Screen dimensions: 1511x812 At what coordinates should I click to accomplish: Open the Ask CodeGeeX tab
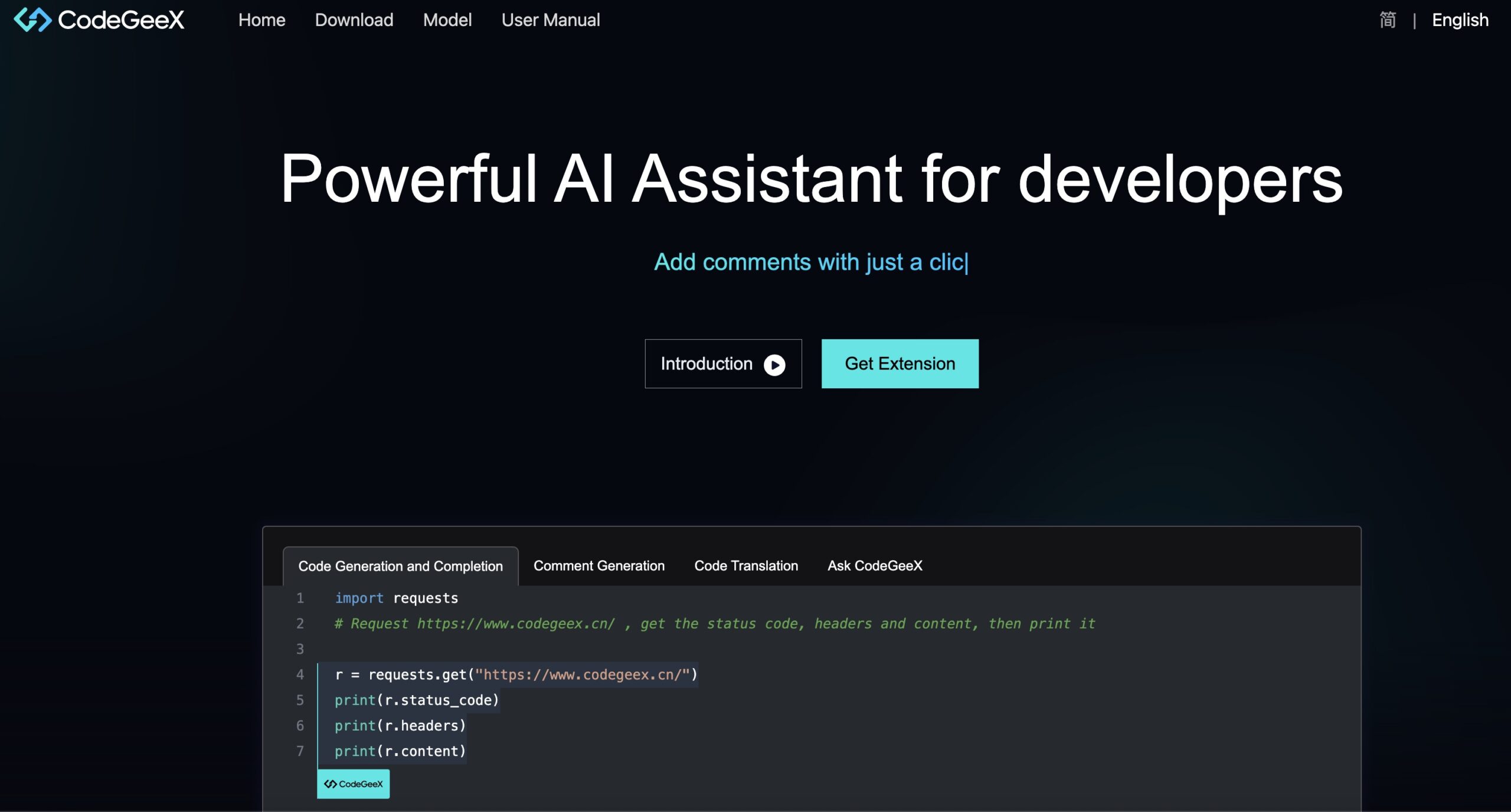click(874, 565)
